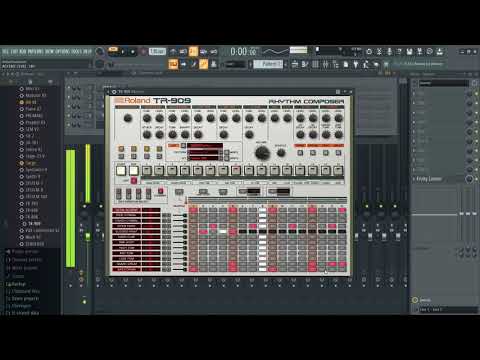Arm the Record transport button
The image size is (480, 360).
pos(143,52)
